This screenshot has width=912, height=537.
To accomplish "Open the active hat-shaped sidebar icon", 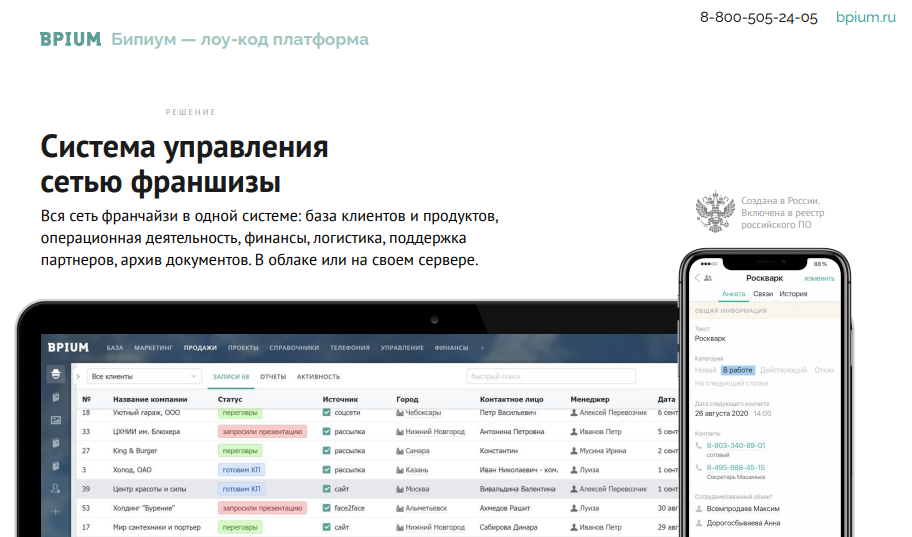I will pyautogui.click(x=56, y=374).
